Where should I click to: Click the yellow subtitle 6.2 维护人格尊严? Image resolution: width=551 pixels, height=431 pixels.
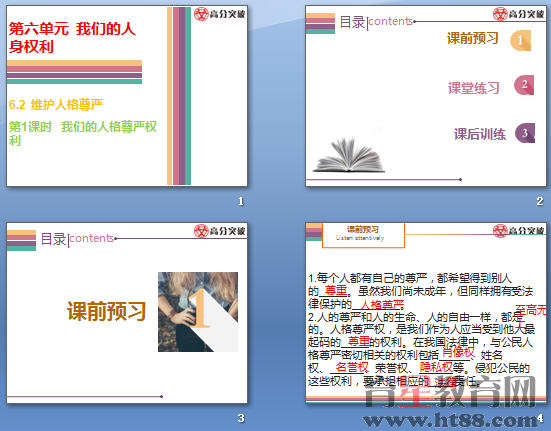coord(56,104)
